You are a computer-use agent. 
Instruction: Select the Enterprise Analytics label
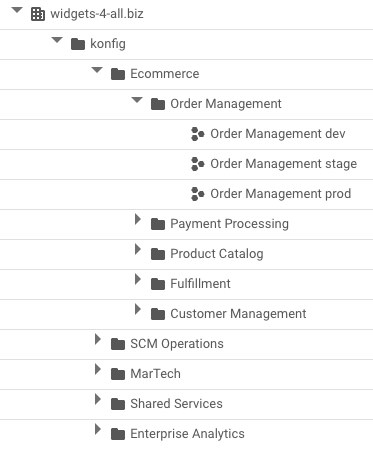click(x=187, y=434)
